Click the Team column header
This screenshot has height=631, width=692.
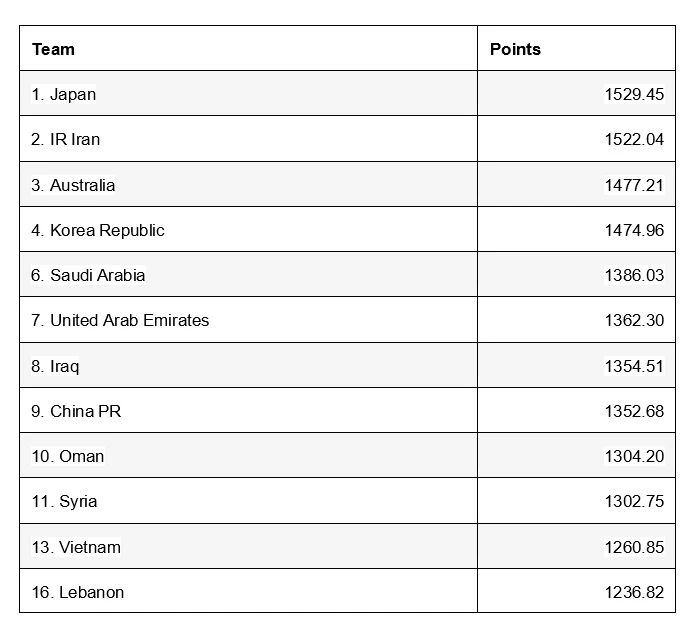pos(53,49)
